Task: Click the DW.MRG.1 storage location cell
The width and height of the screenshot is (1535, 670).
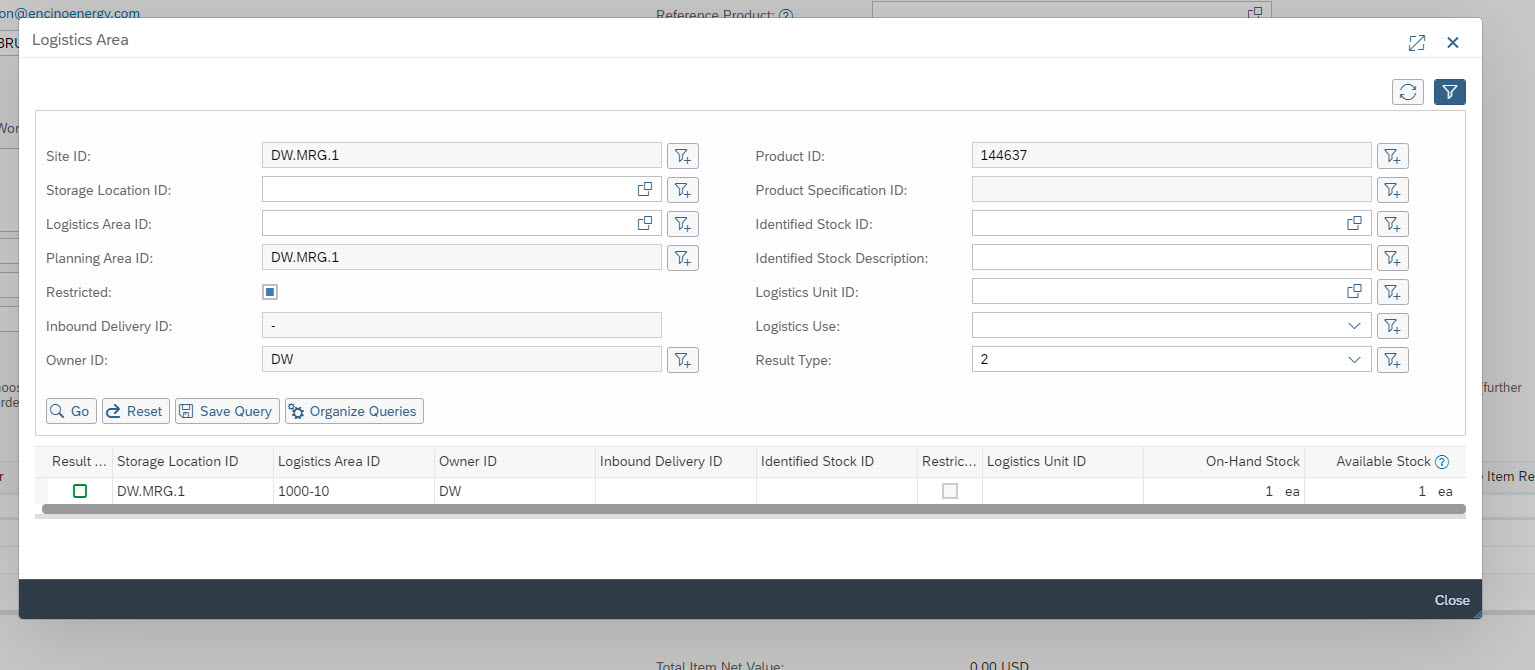Action: (192, 491)
